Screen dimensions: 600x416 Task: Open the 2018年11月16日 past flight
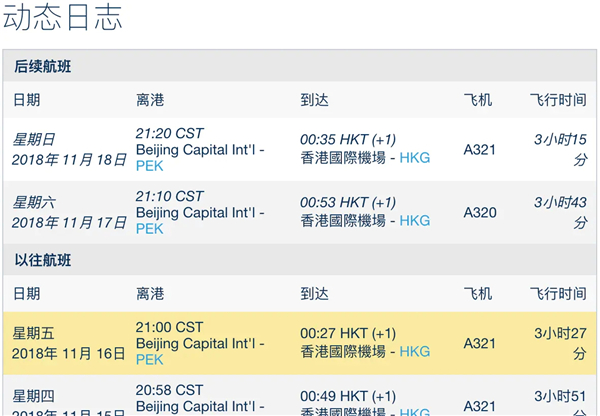click(69, 353)
